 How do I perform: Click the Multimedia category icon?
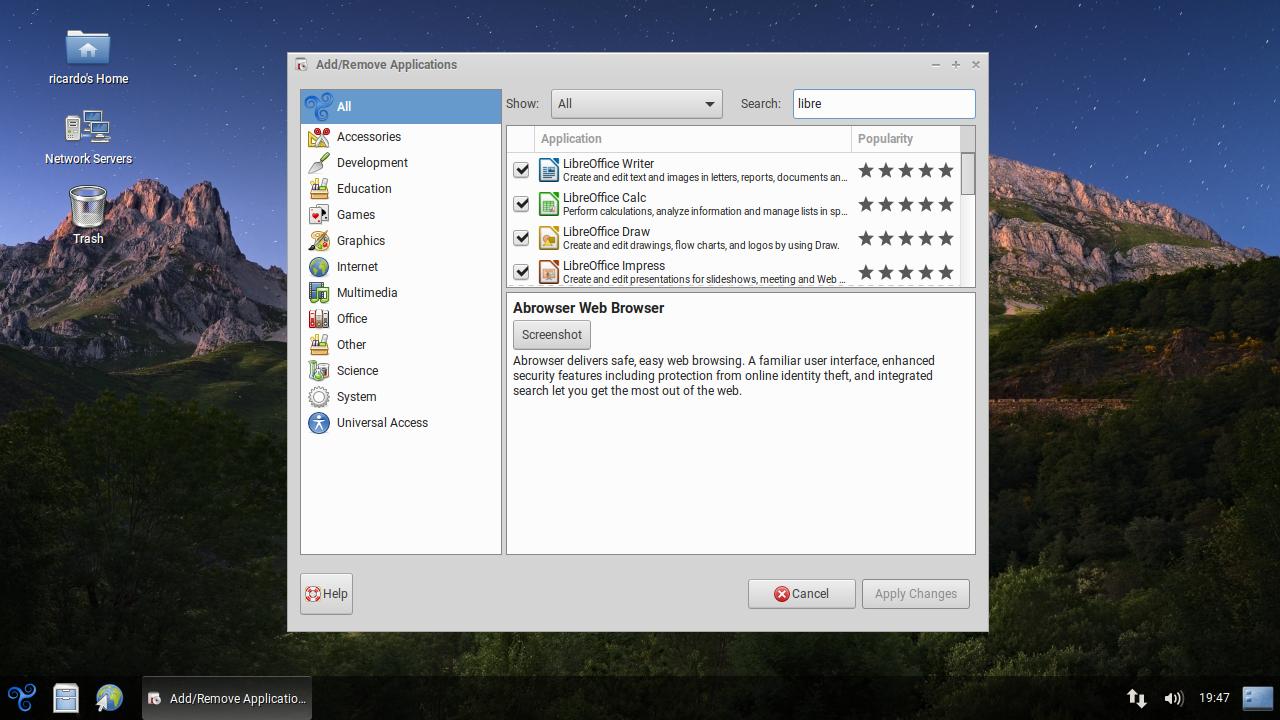click(x=319, y=293)
